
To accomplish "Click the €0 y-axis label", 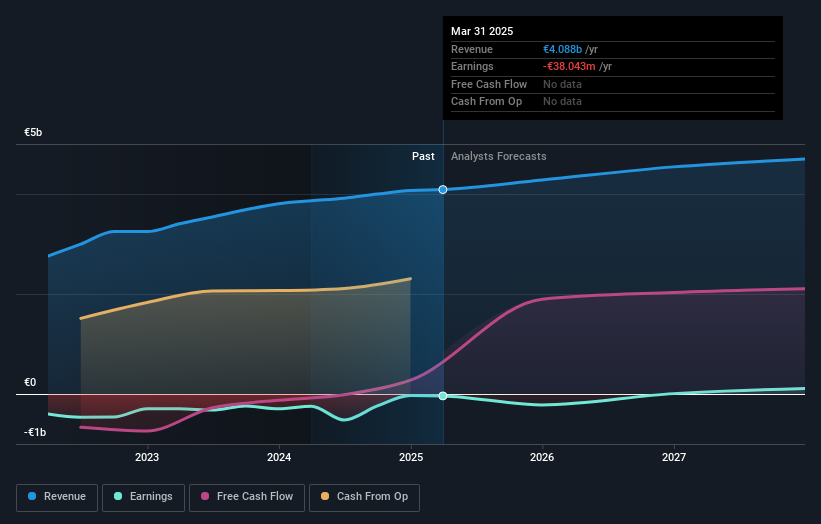I will pyautogui.click(x=30, y=383).
